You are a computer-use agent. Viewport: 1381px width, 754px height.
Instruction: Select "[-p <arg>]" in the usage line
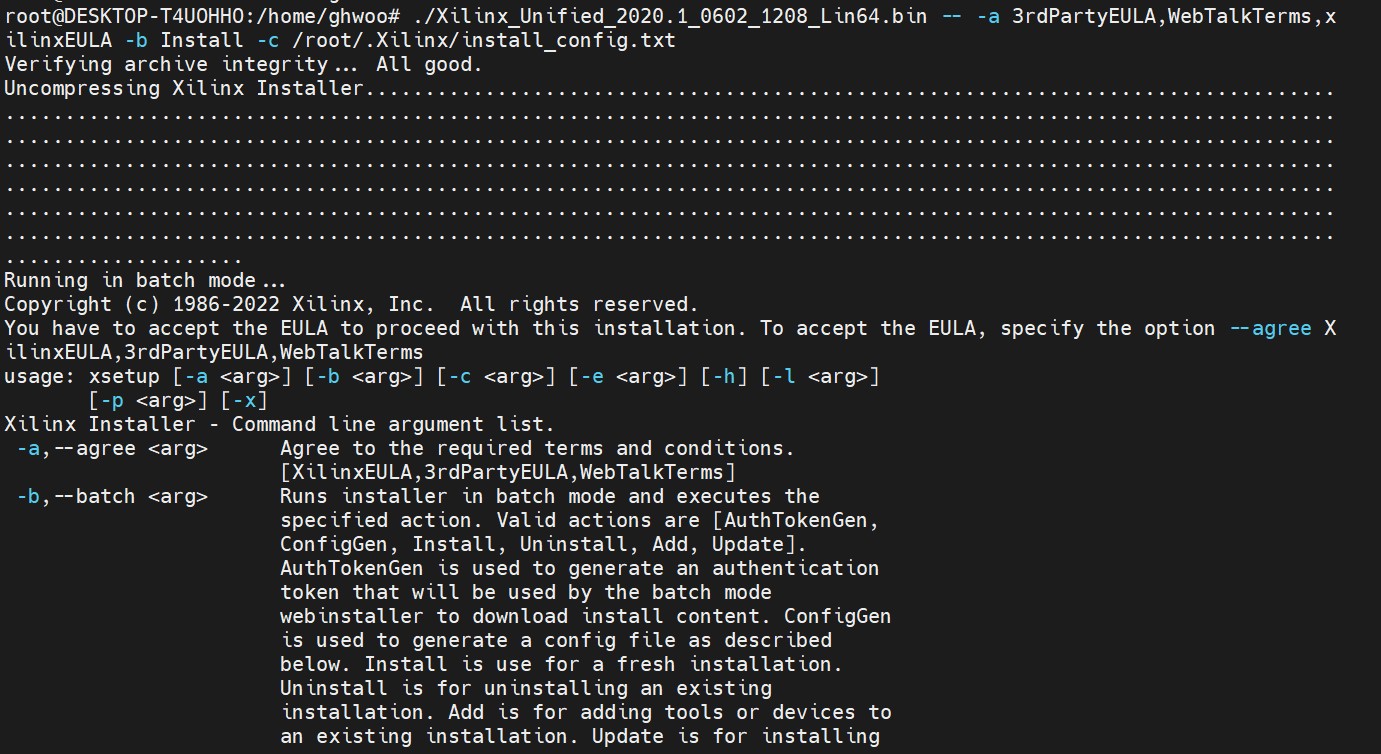149,401
